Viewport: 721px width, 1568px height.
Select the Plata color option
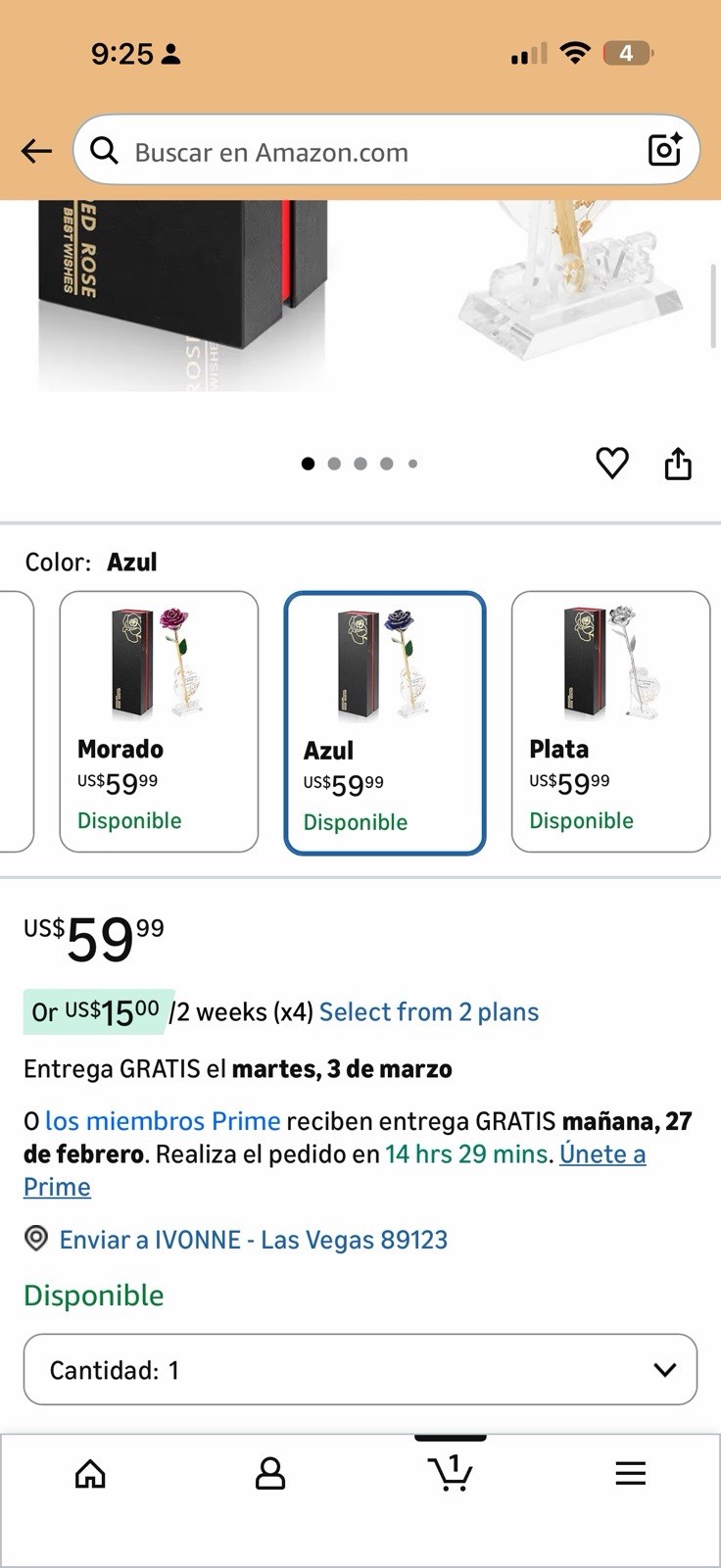pyautogui.click(x=610, y=721)
